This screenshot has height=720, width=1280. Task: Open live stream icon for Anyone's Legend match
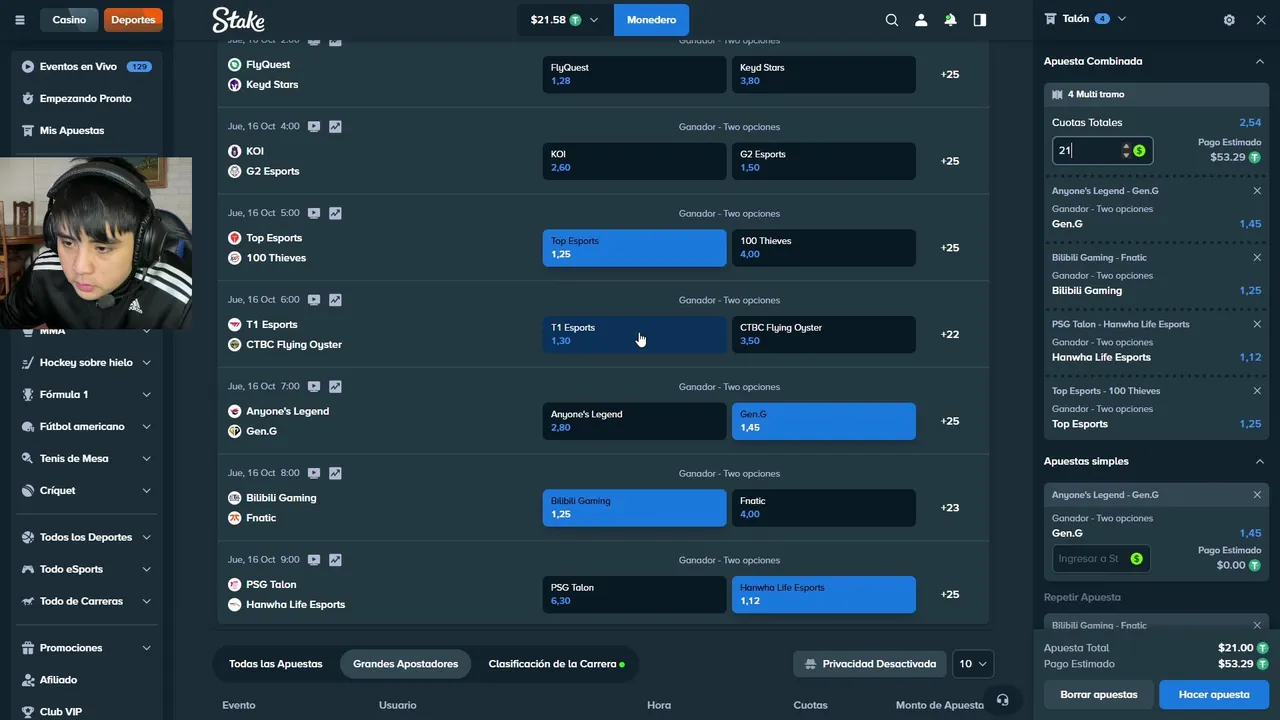[x=314, y=386]
